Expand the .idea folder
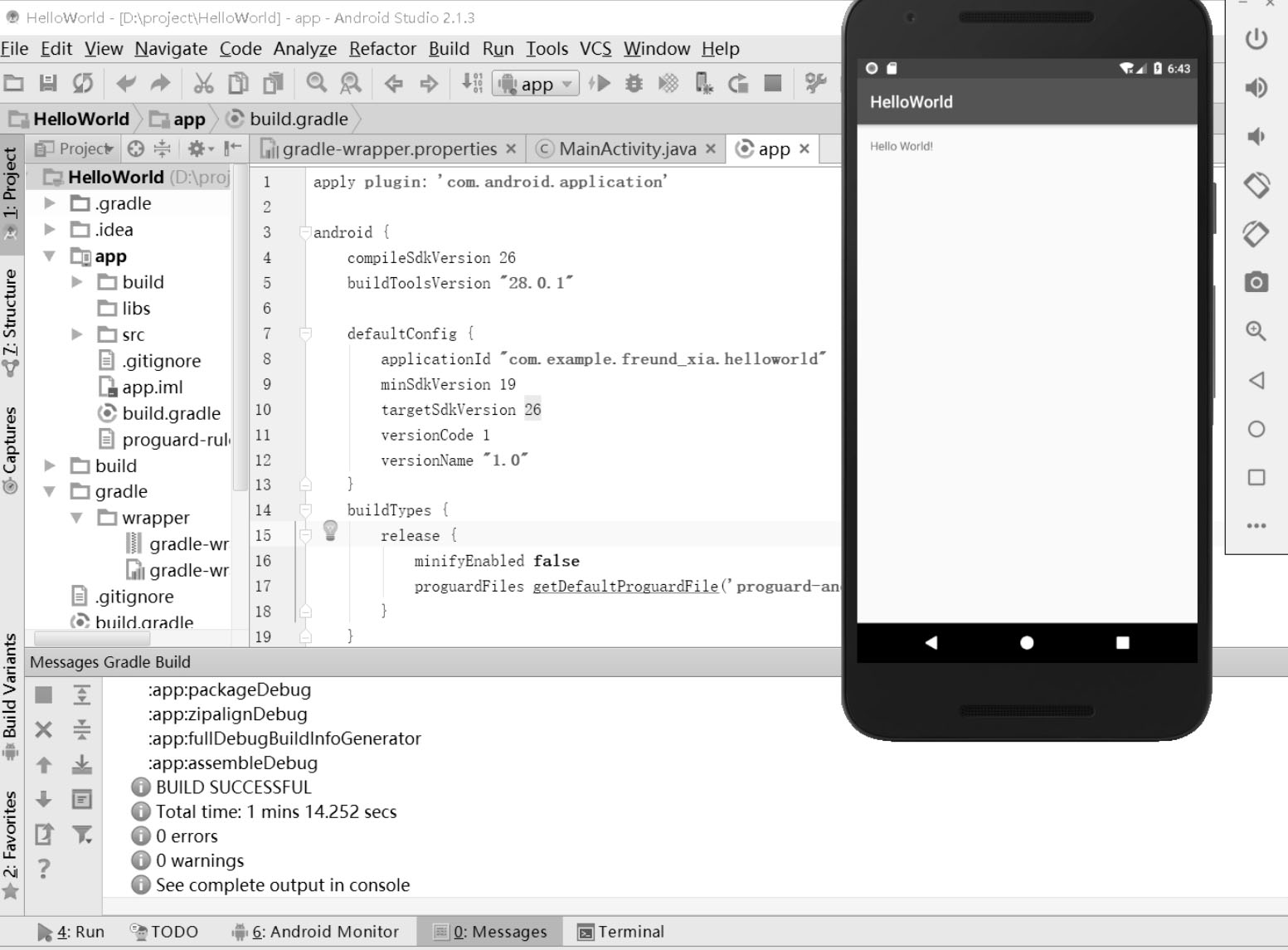 pyautogui.click(x=50, y=229)
